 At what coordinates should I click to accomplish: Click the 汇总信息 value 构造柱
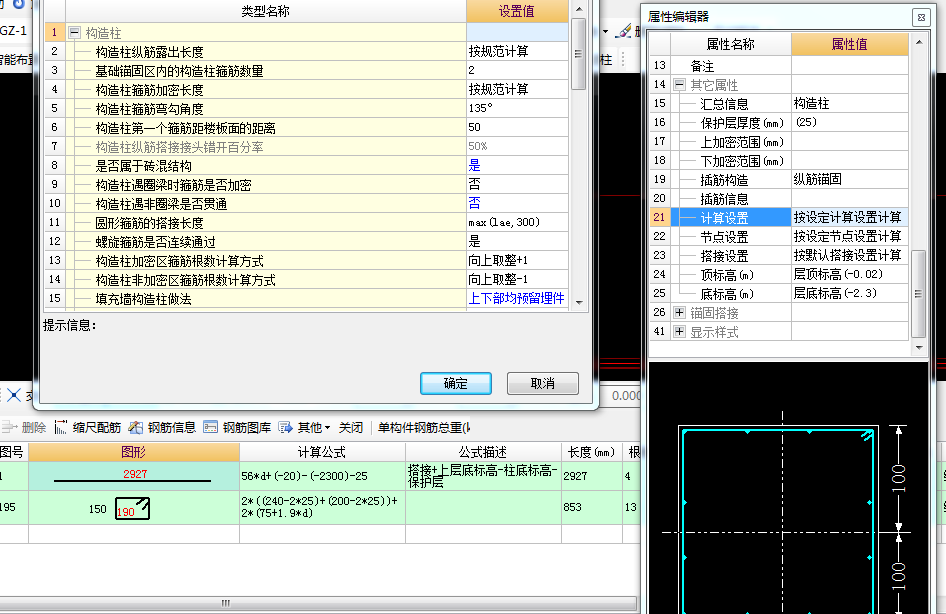point(849,103)
